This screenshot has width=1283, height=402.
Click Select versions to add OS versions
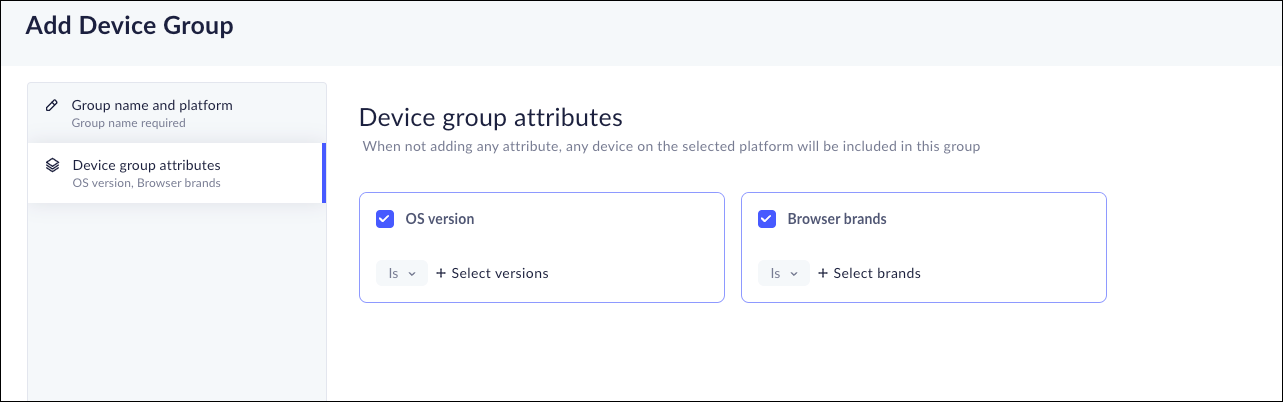pos(499,273)
